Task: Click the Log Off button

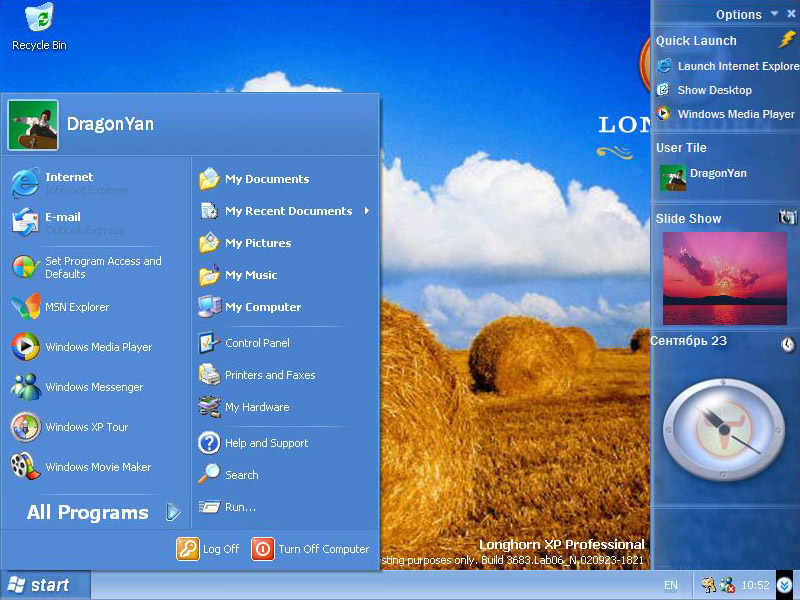Action: tap(208, 549)
